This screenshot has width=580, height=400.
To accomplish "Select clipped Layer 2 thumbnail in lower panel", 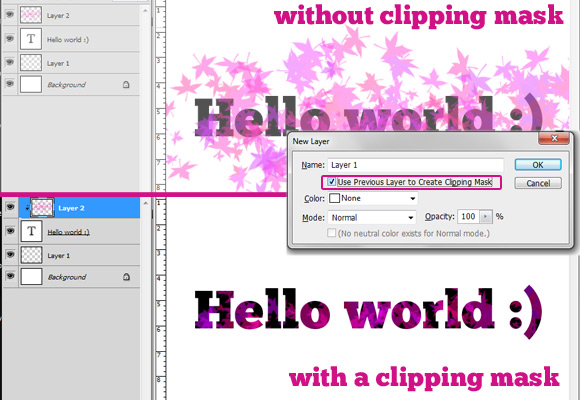I will click(42, 207).
